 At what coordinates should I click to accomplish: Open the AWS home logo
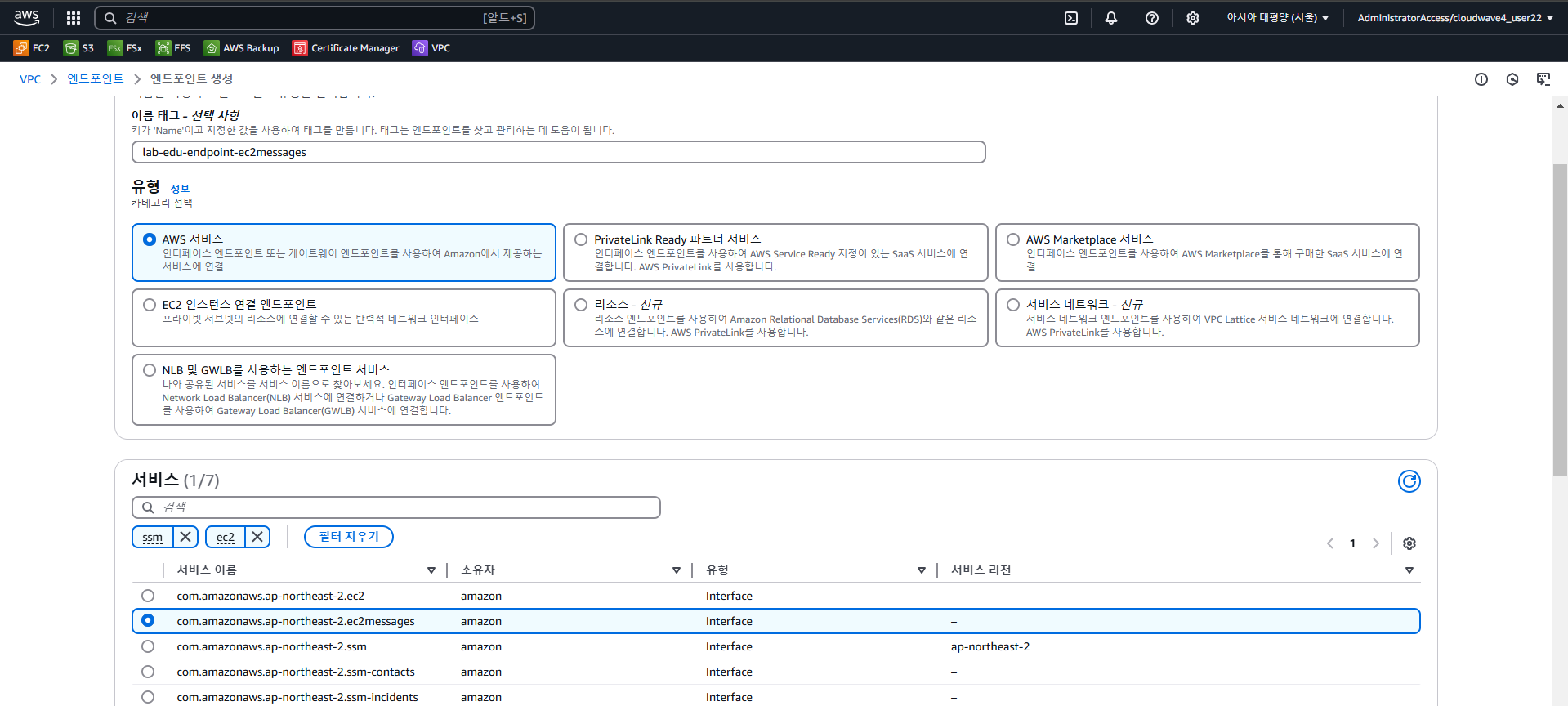click(27, 17)
